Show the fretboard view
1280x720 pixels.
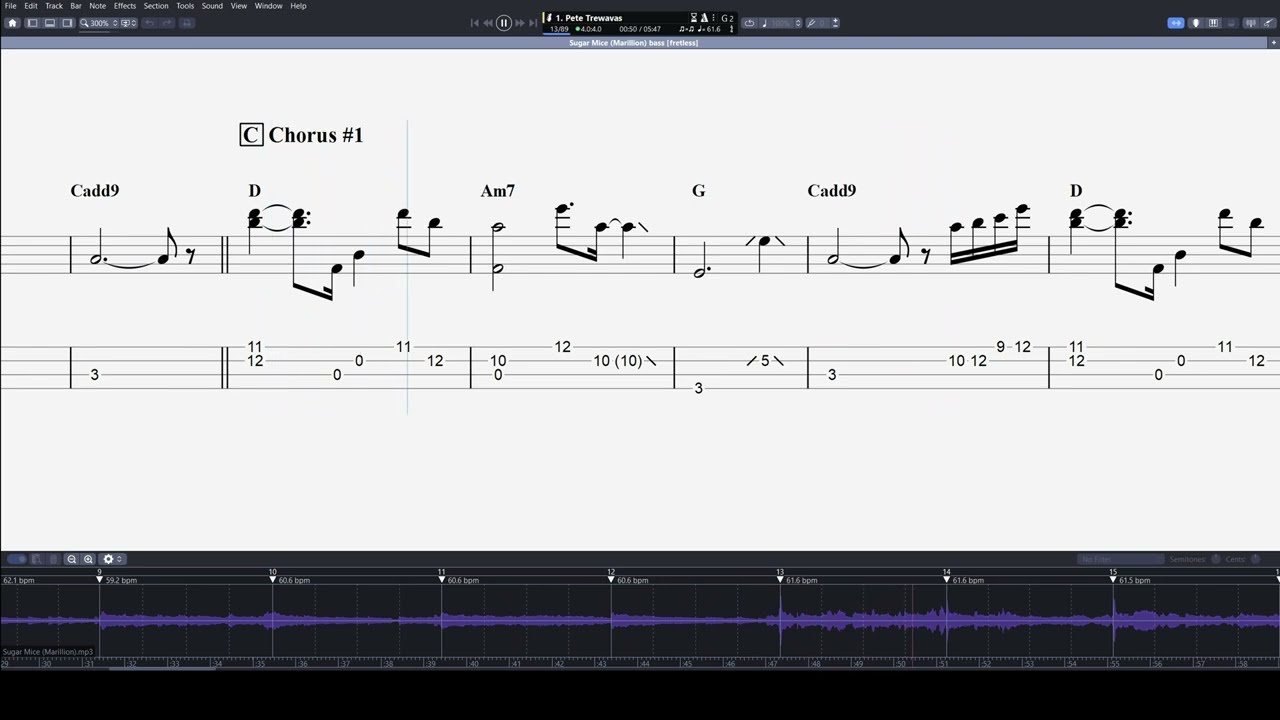tap(1195, 23)
